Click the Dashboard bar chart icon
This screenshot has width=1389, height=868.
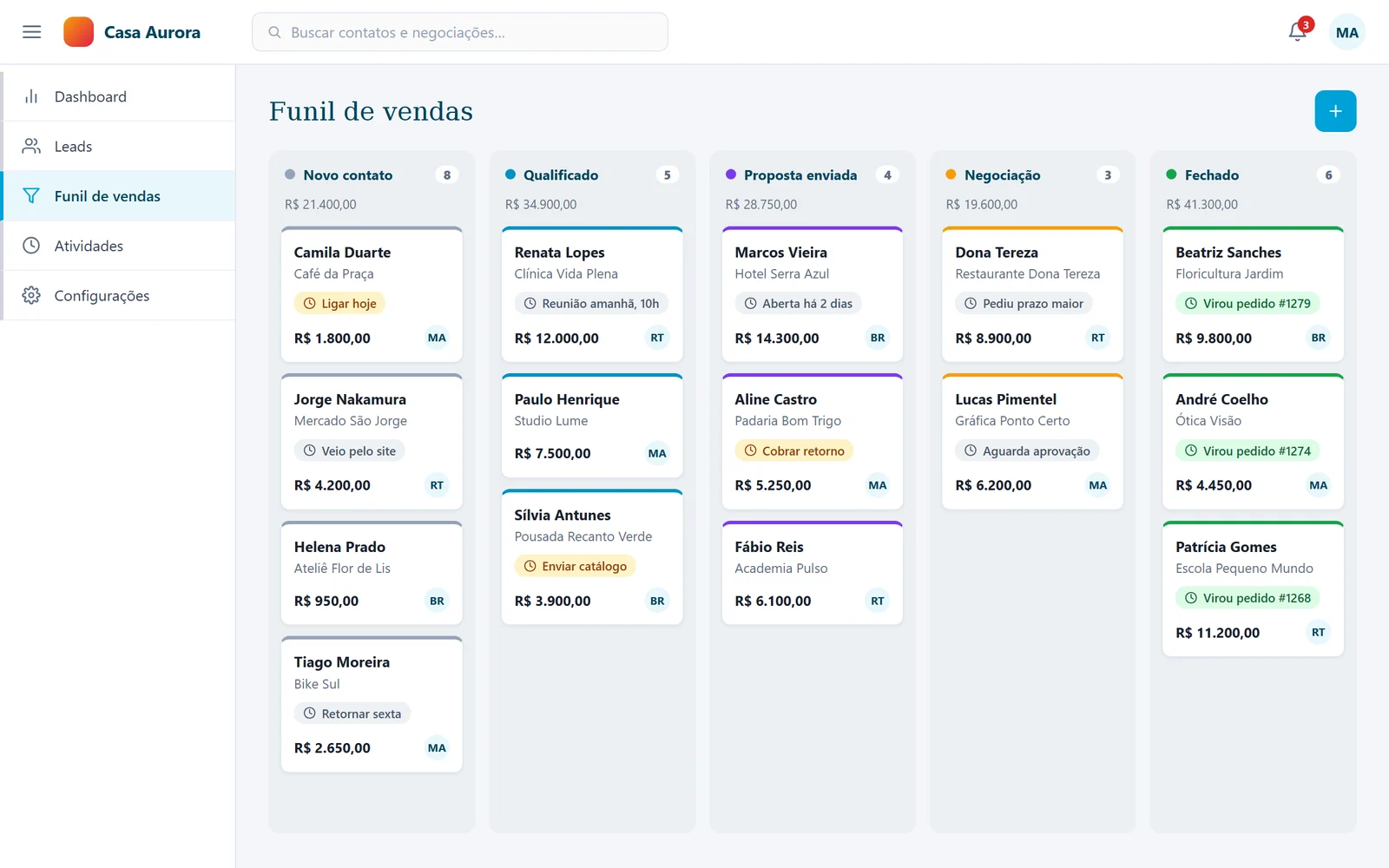[31, 96]
